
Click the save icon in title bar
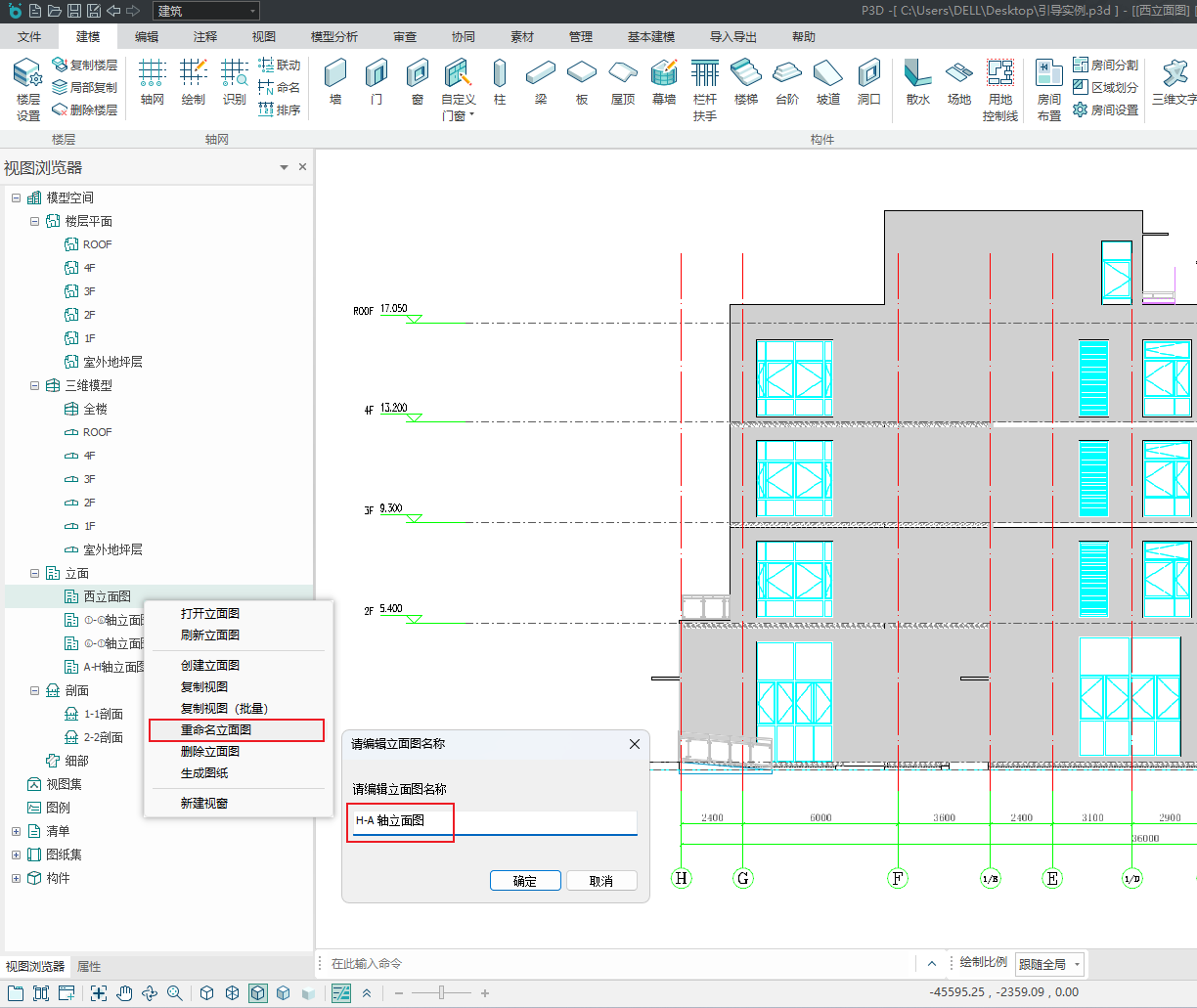click(73, 11)
